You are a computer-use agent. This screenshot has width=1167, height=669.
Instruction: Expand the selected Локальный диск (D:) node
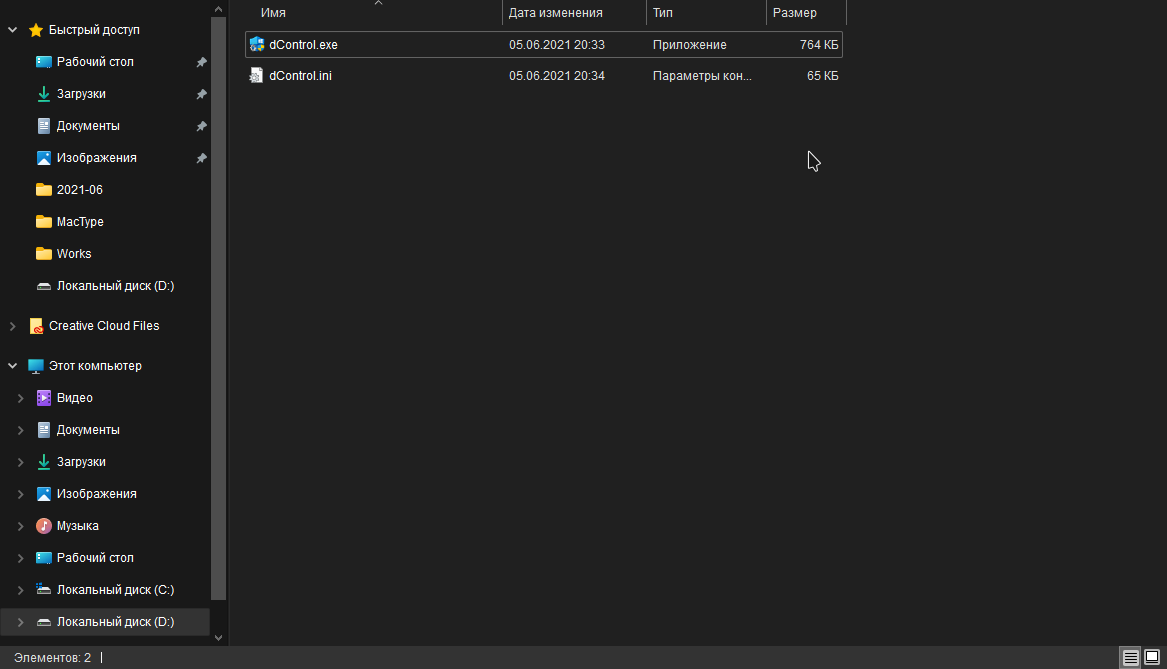click(21, 622)
